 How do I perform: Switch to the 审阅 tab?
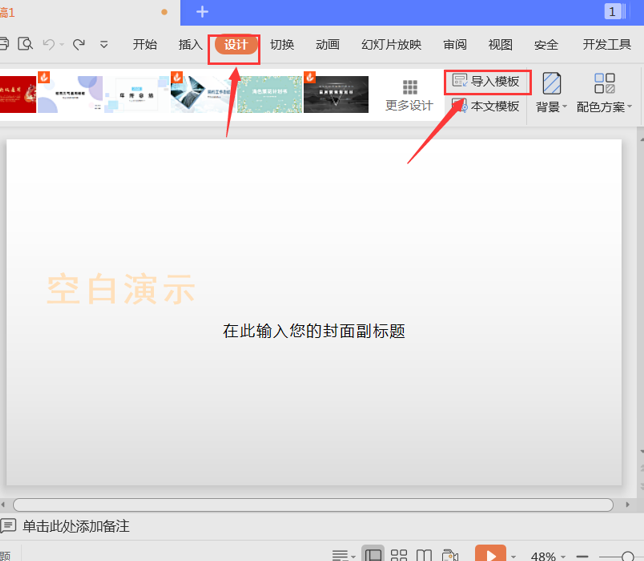455,44
